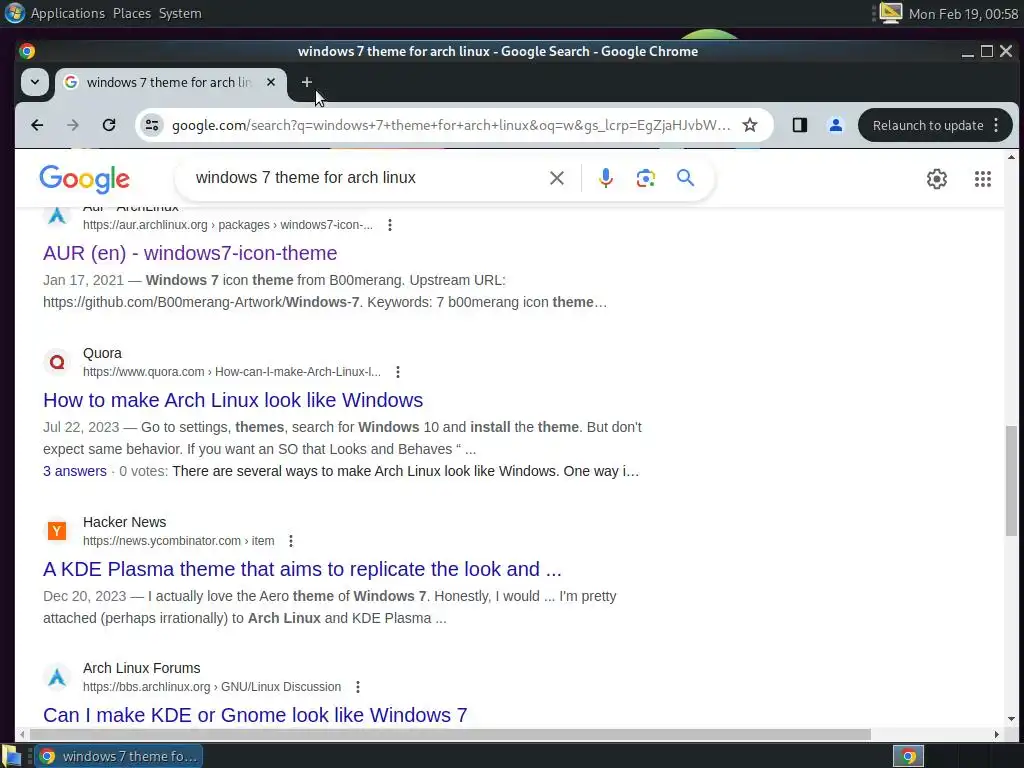Image resolution: width=1024 pixels, height=768 pixels.
Task: View site information icon in address bar
Action: tap(152, 125)
